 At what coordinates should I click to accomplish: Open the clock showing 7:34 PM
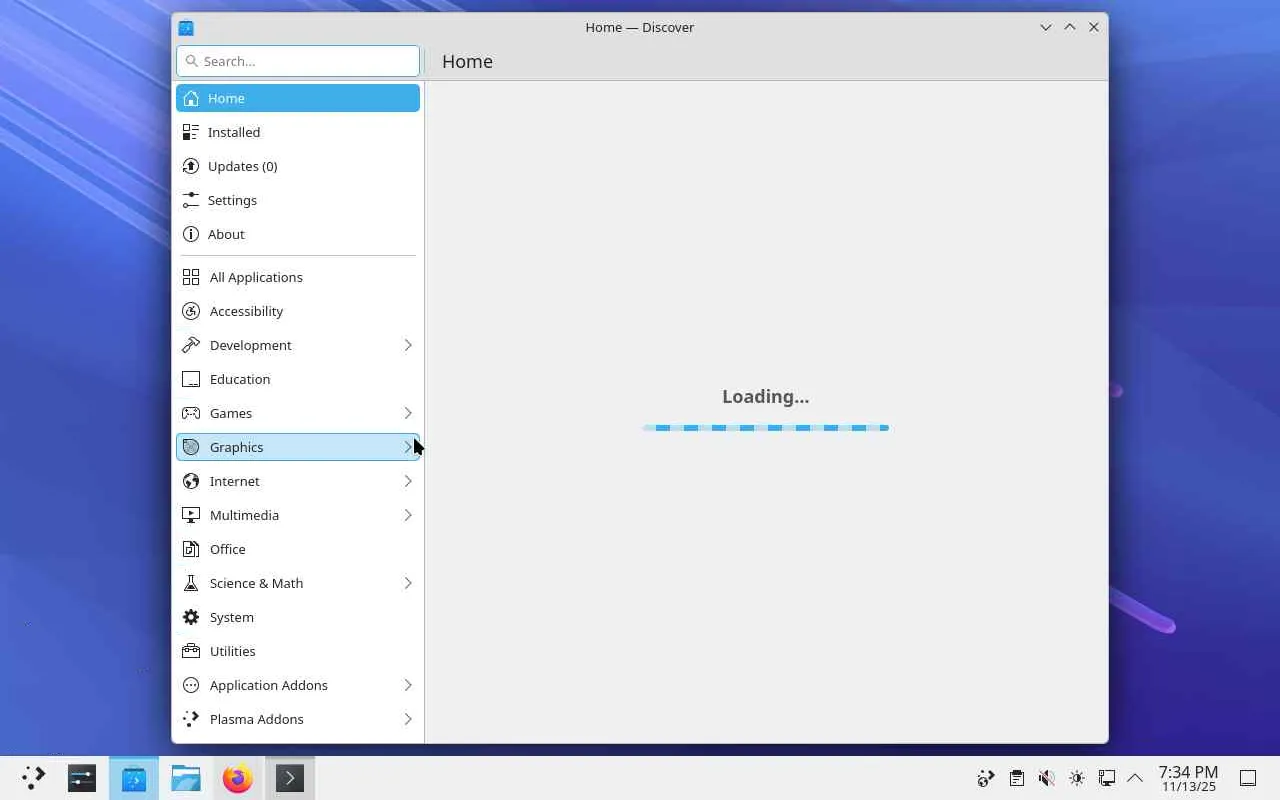[x=1188, y=778]
